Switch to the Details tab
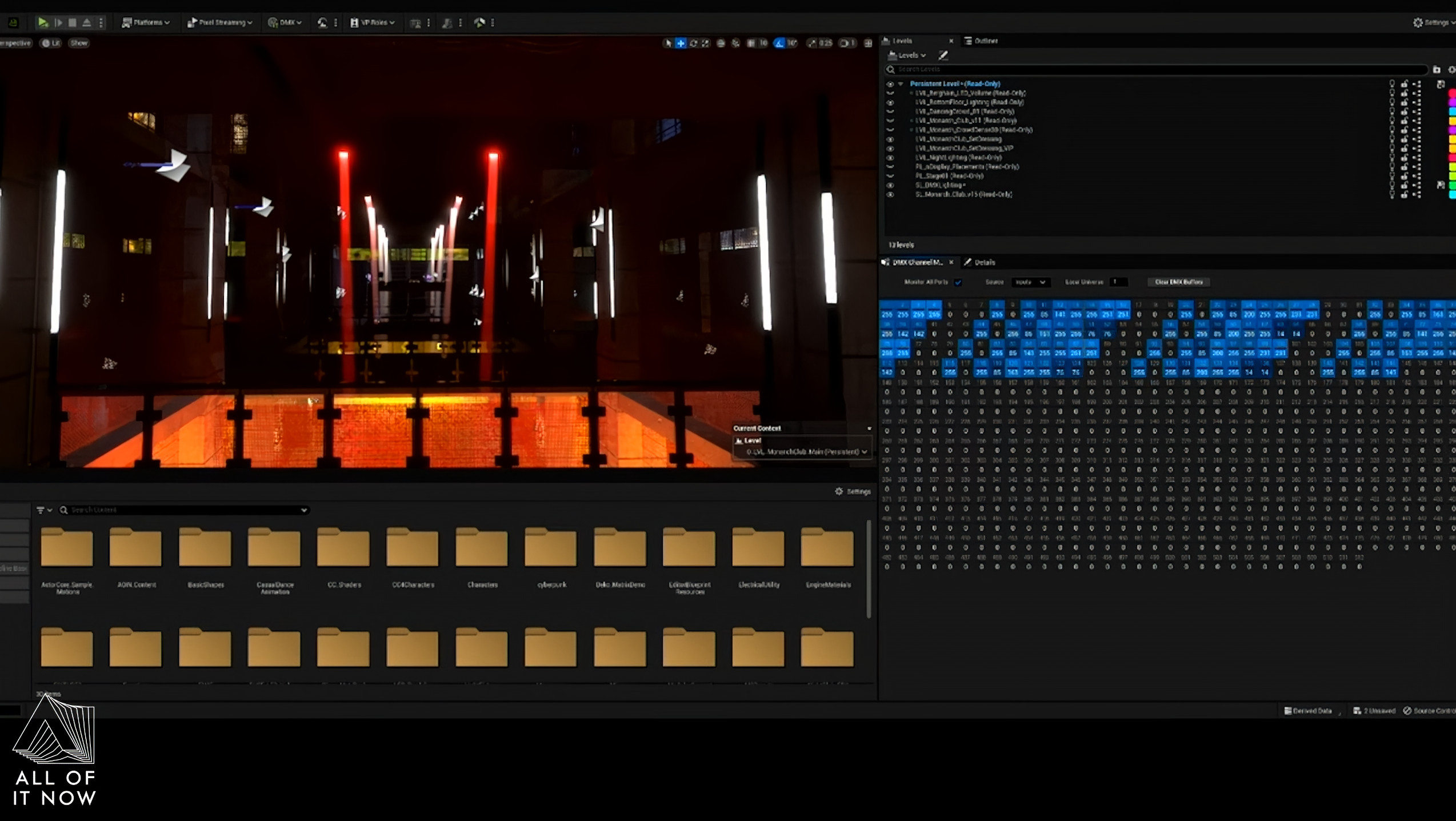1456x821 pixels. [980, 262]
